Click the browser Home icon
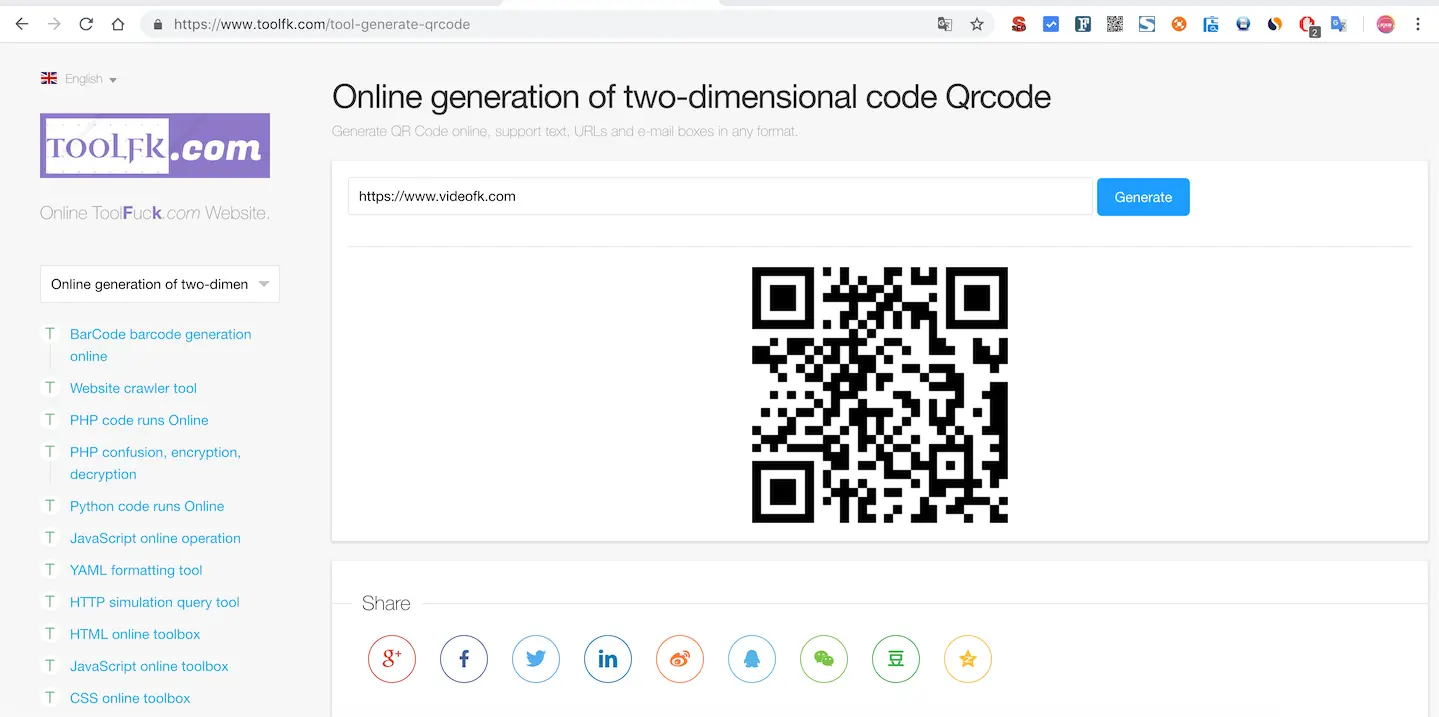 pos(117,23)
